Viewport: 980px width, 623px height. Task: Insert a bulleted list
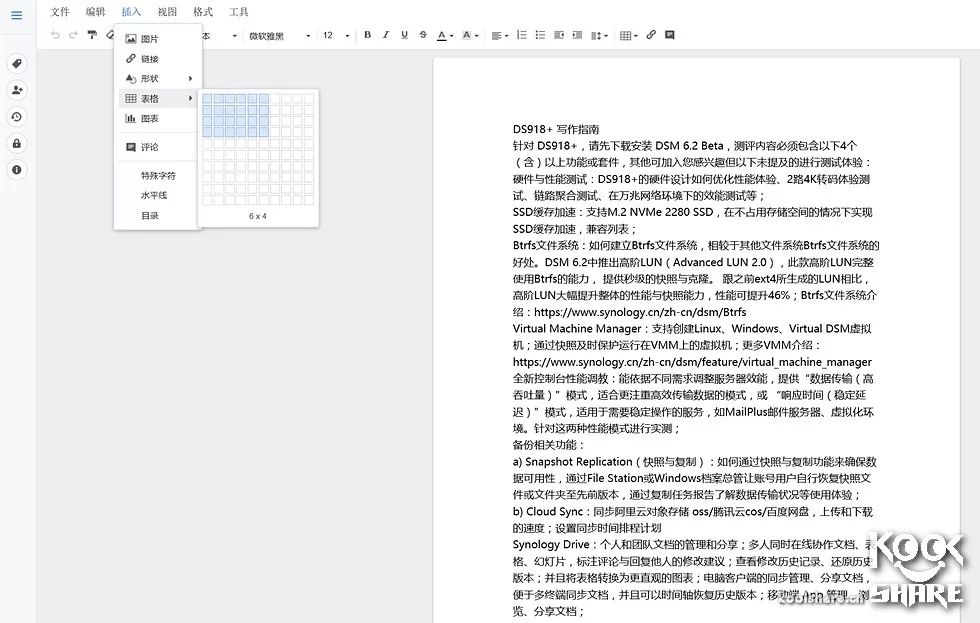(x=541, y=35)
